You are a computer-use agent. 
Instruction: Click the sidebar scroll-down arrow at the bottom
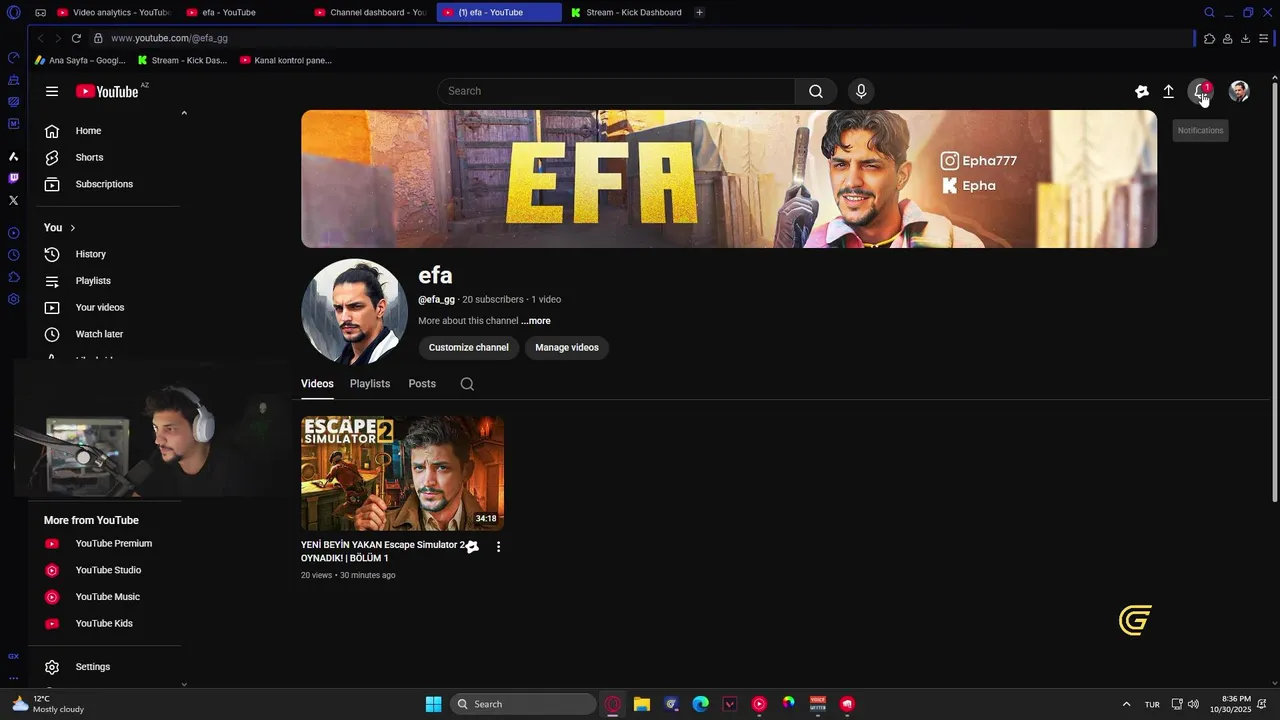coord(184,684)
